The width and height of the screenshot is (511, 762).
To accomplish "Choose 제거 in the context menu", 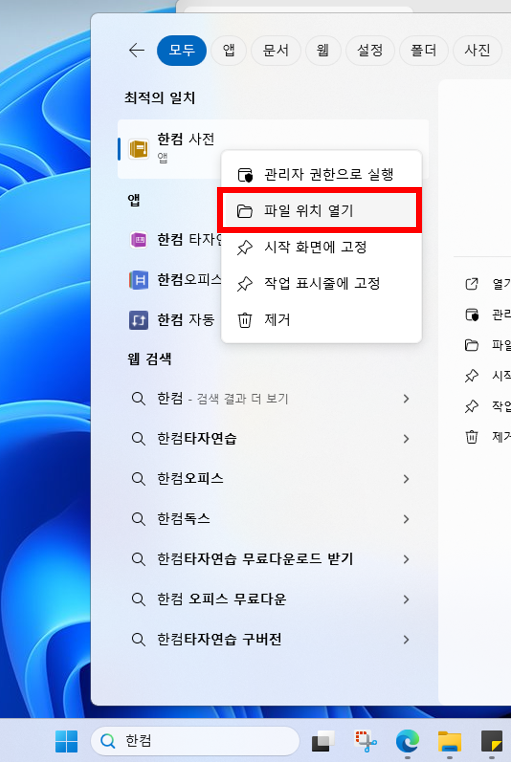I will pos(321,320).
